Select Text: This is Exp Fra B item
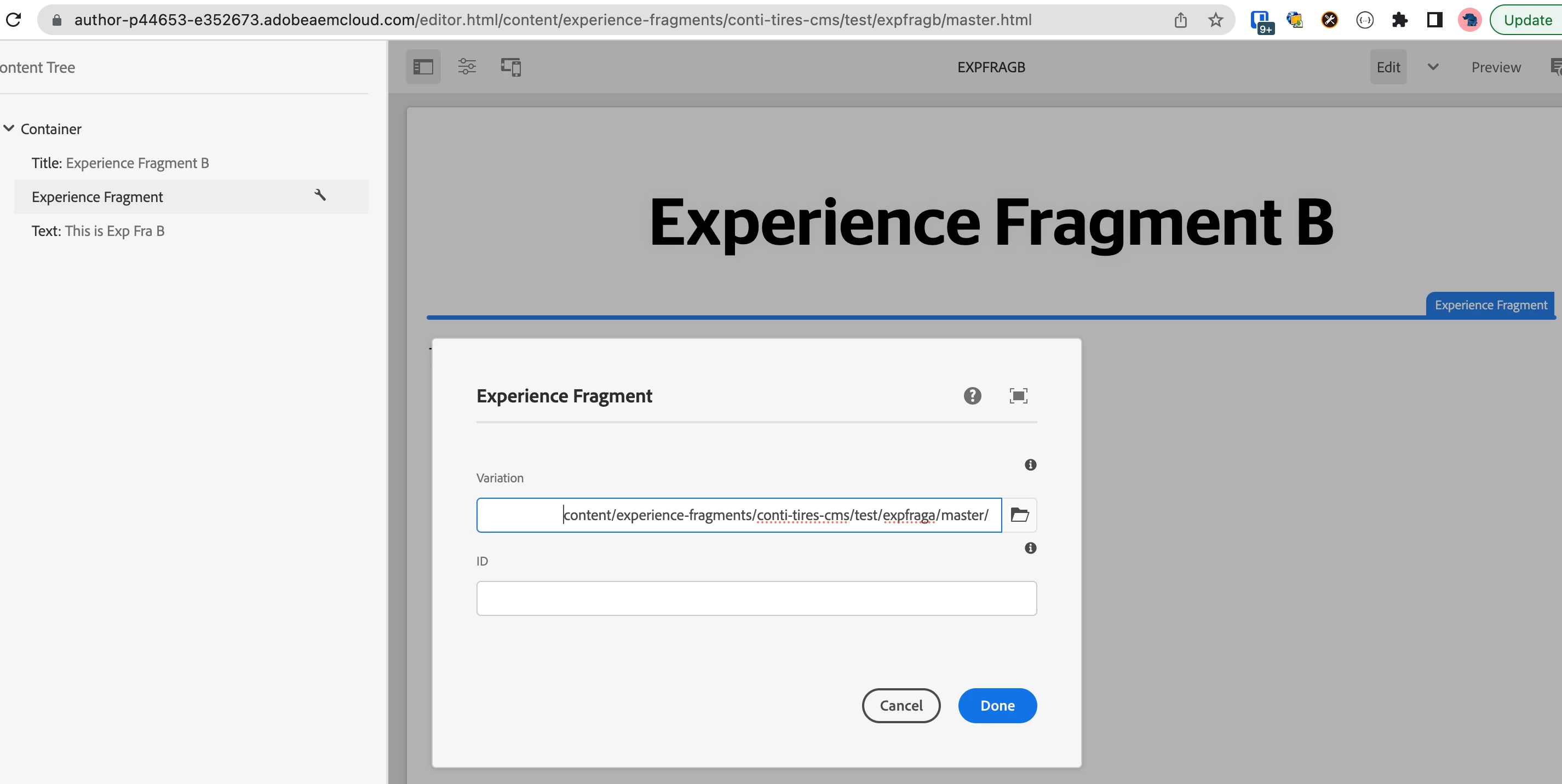The image size is (1562, 784). click(98, 231)
